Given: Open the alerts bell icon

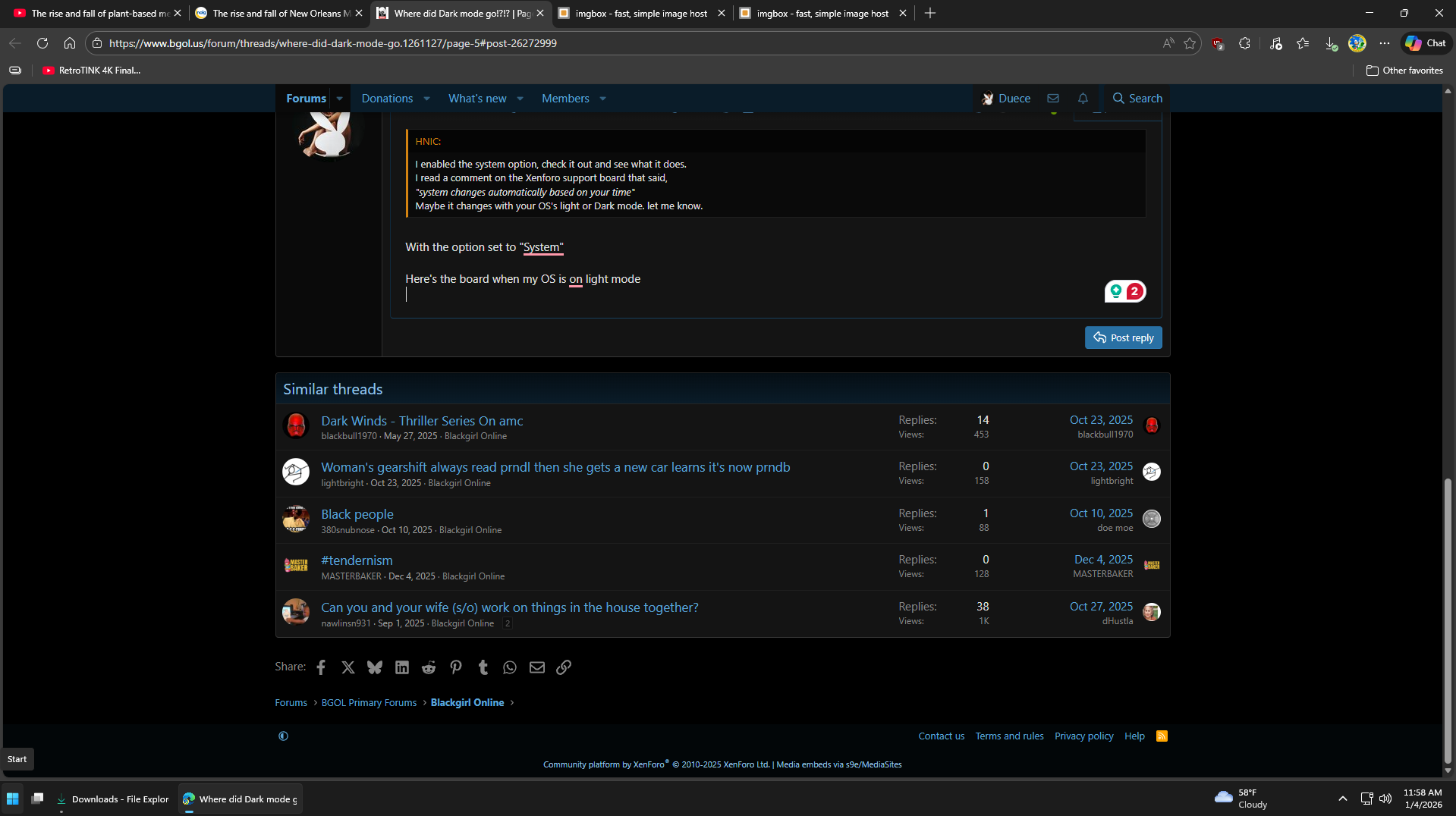Looking at the screenshot, I should (1083, 99).
